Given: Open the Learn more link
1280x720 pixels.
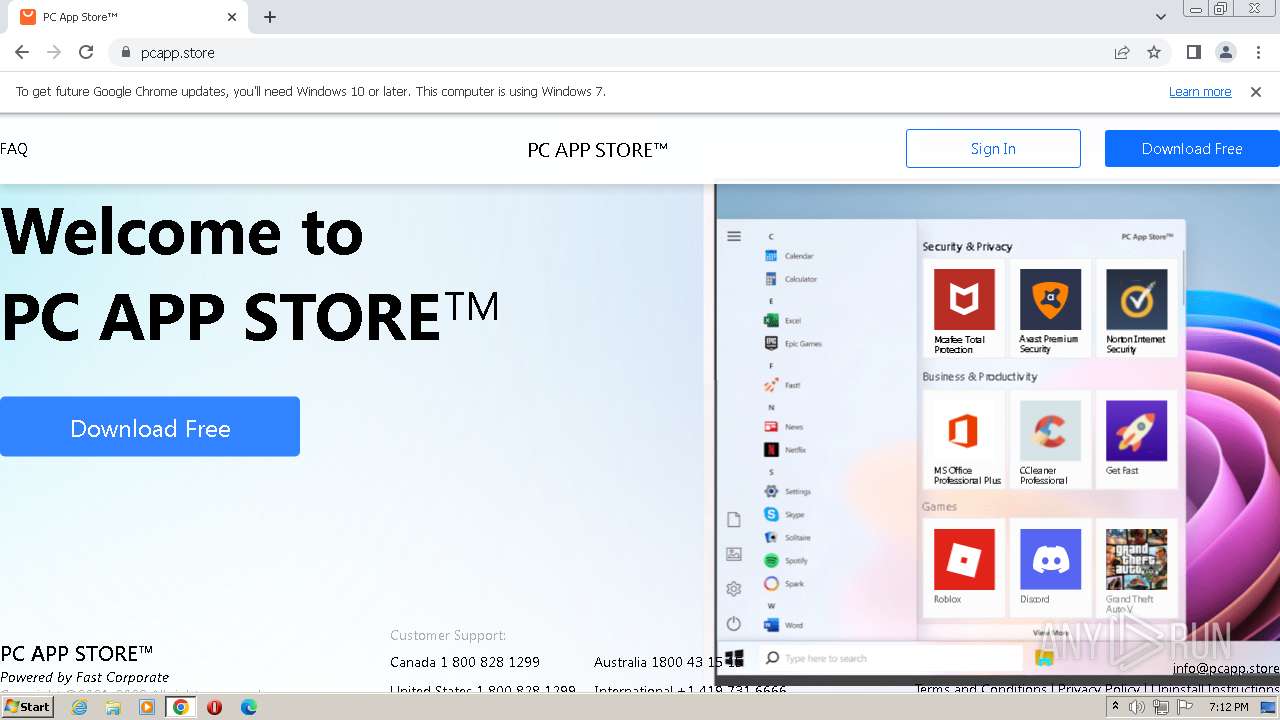Looking at the screenshot, I should tap(1200, 92).
